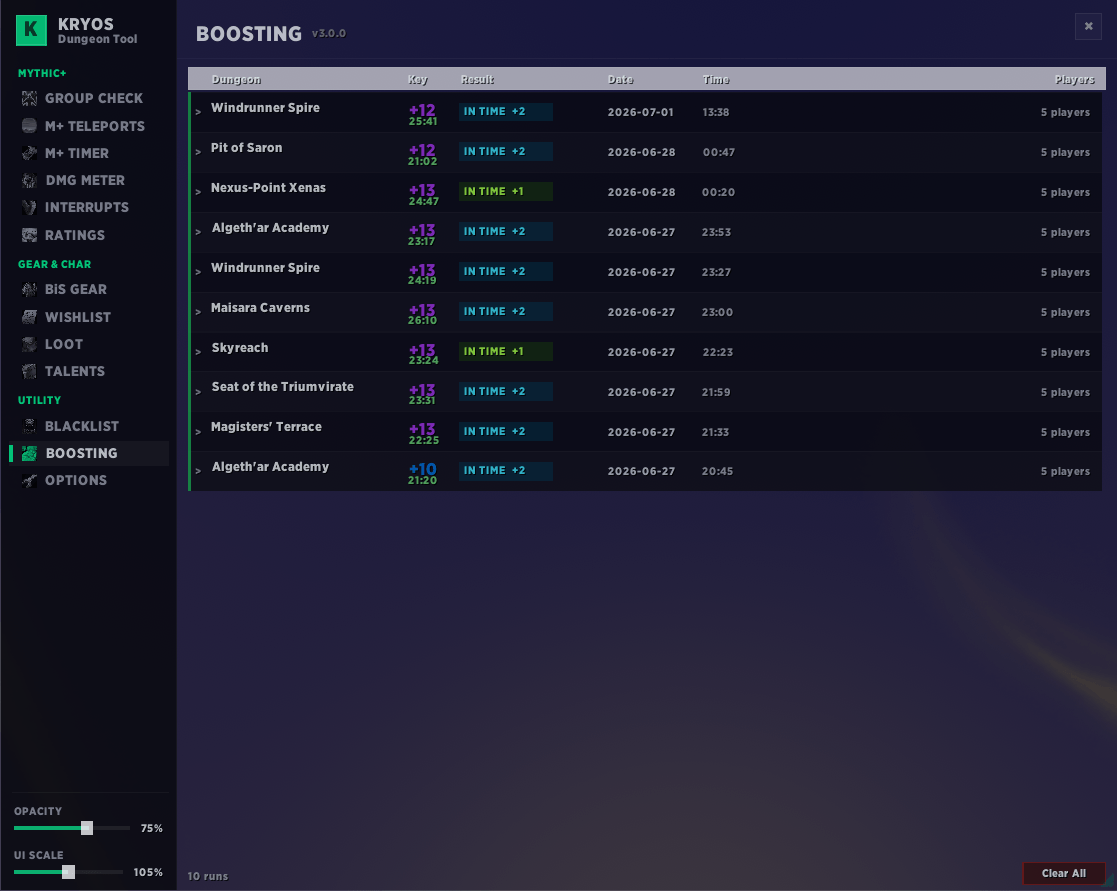Sort by the Dungeon column header
The width and height of the screenshot is (1117, 891).
[x=236, y=80]
